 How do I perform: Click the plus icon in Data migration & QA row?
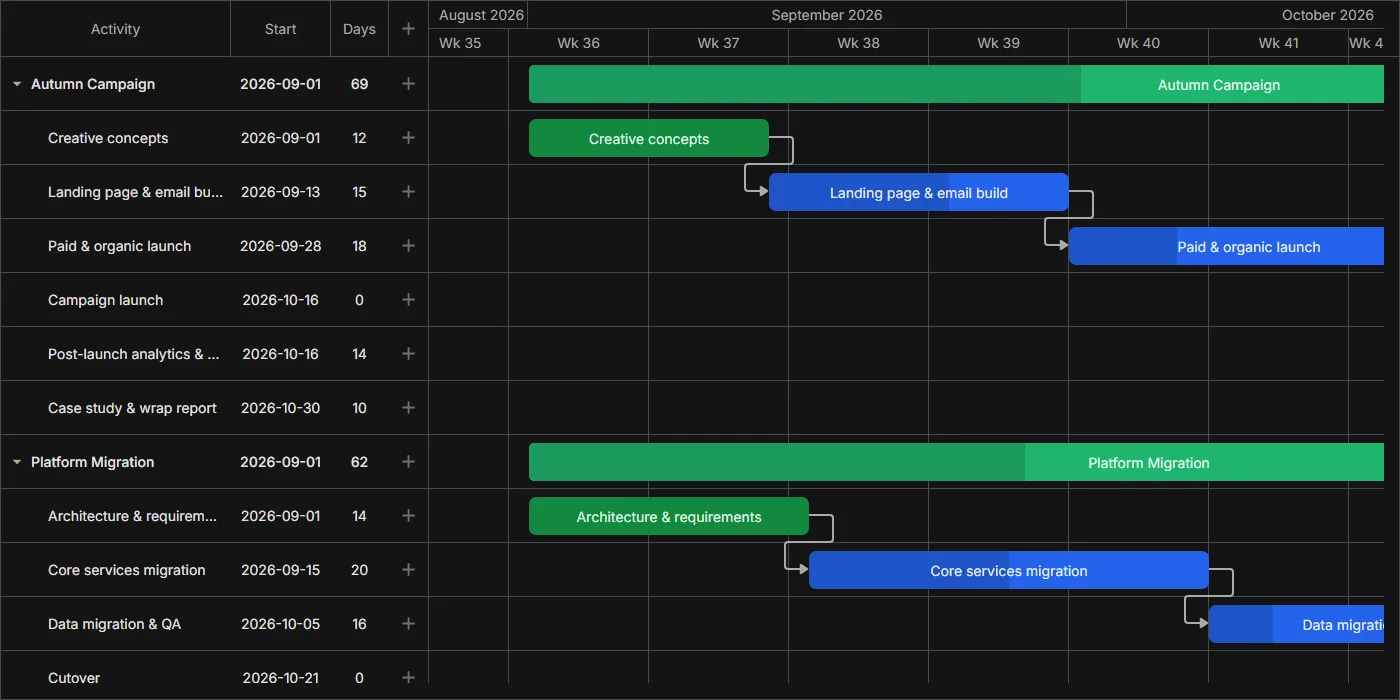(408, 624)
